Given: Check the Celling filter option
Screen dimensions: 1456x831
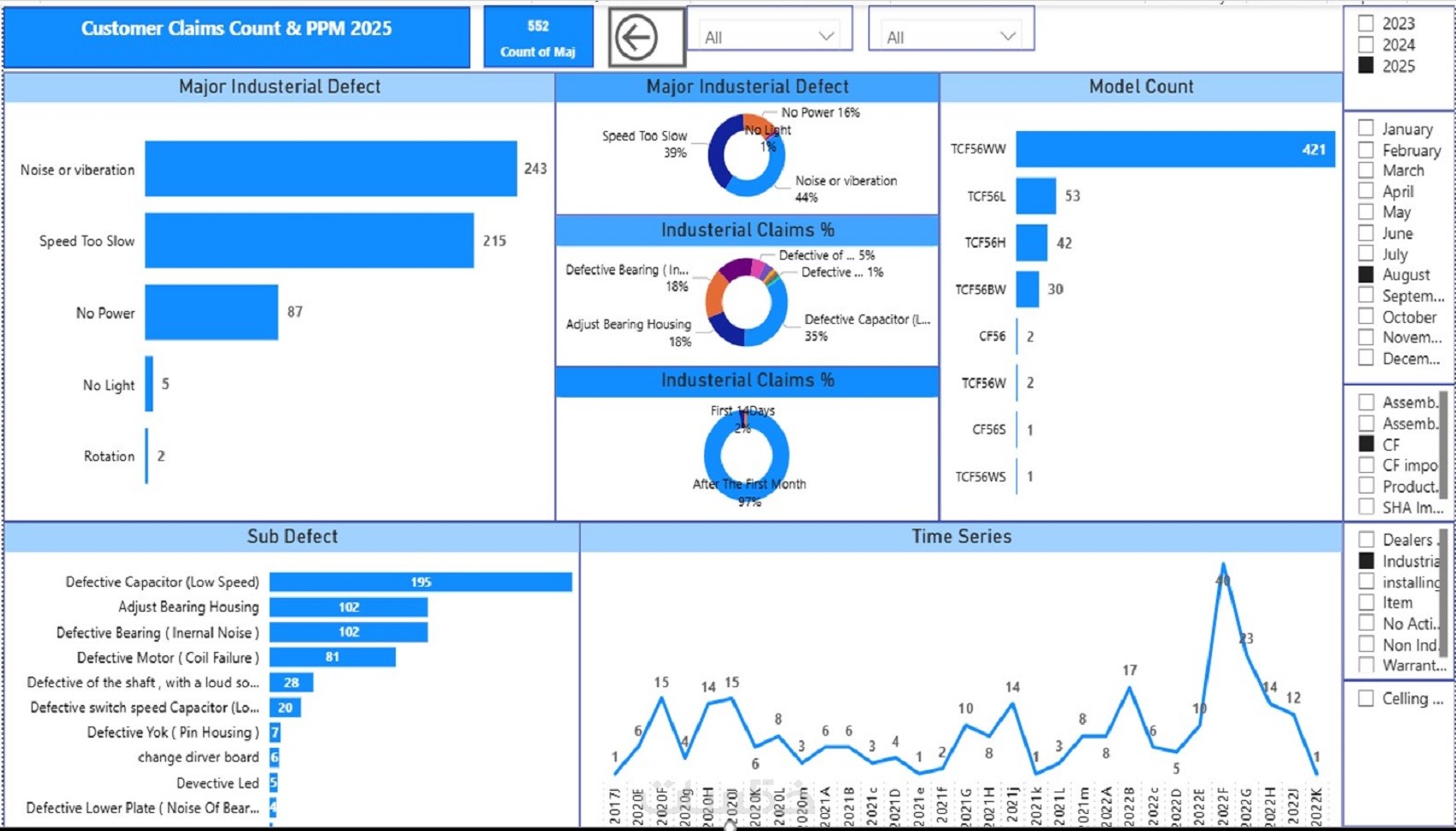Looking at the screenshot, I should (1366, 698).
